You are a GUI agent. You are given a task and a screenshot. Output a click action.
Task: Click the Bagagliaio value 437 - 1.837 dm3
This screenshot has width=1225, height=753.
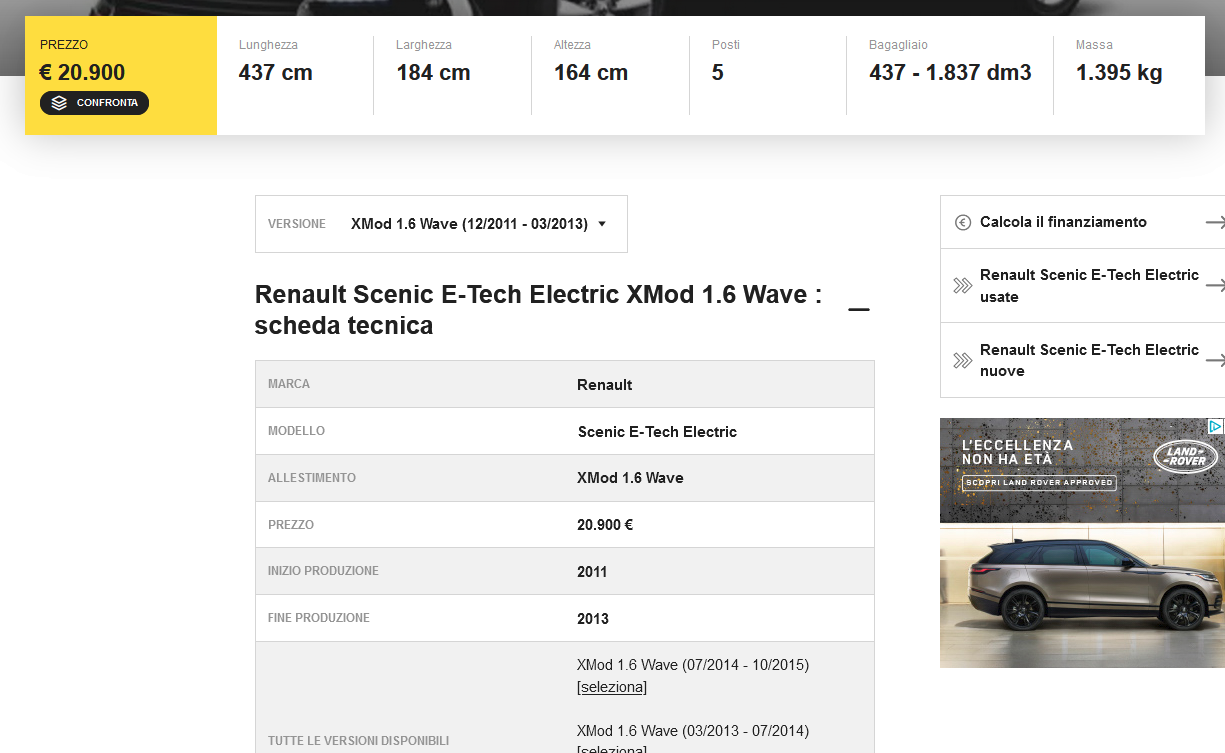pyautogui.click(x=950, y=73)
